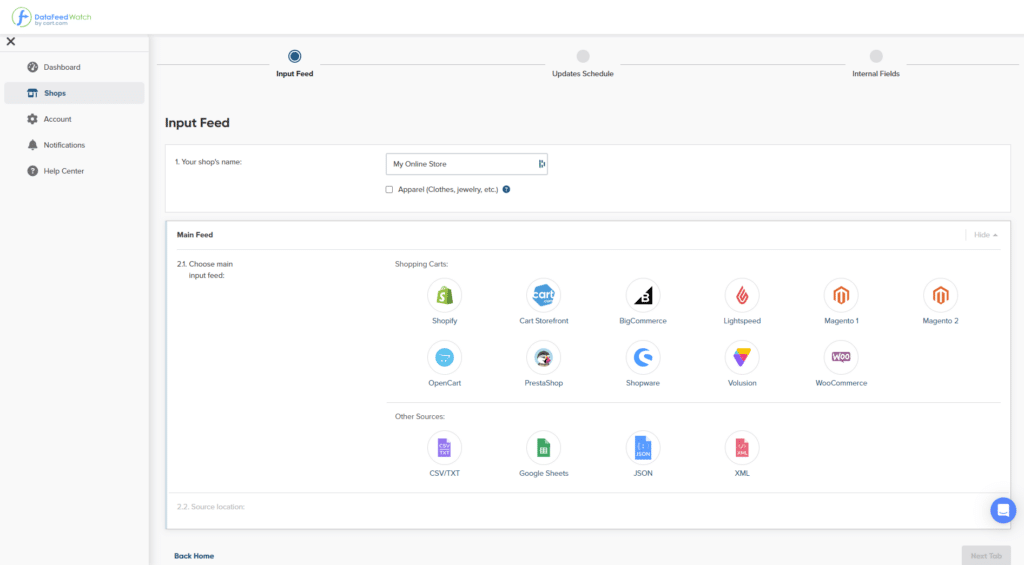
Task: Click the Input Feed page heading
Action: pos(197,123)
